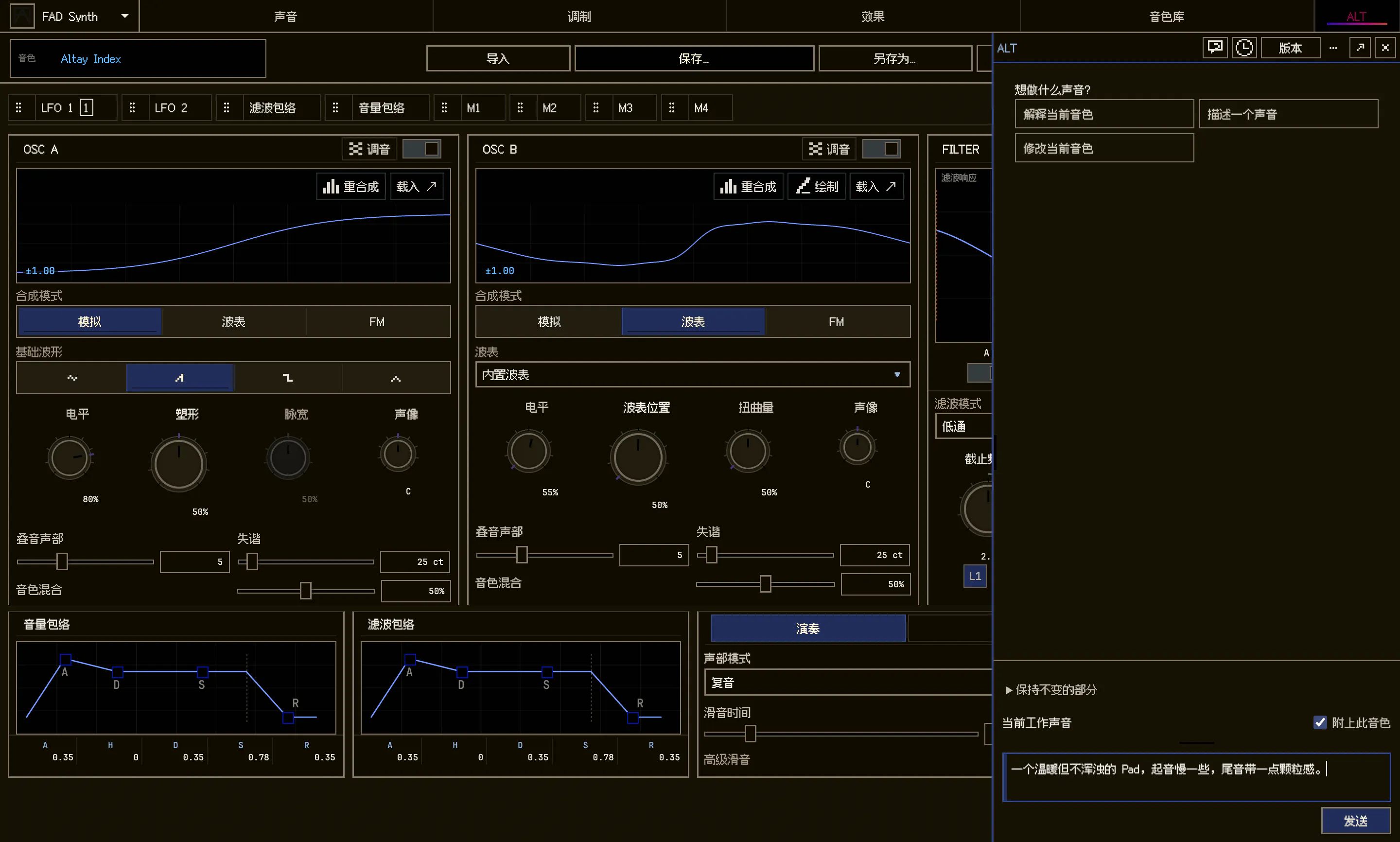This screenshot has width=1400, height=842.
Task: Click 重合成 in OSC A
Action: coord(350,187)
